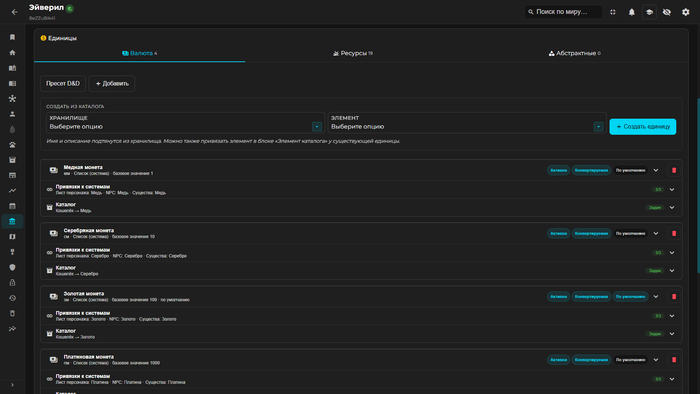
Task: Click text 'Кошелёк → Золото'
Action: click(75, 337)
